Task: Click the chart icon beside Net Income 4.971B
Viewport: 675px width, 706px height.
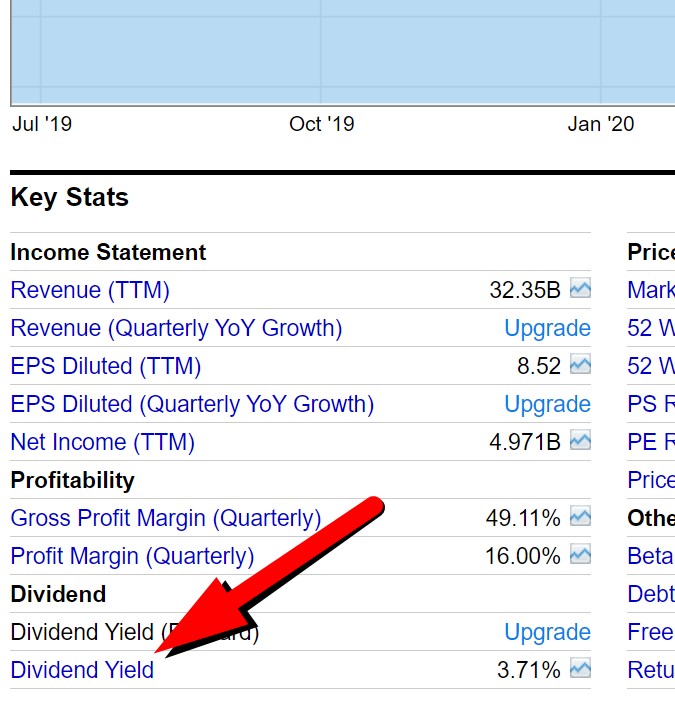Action: 580,442
